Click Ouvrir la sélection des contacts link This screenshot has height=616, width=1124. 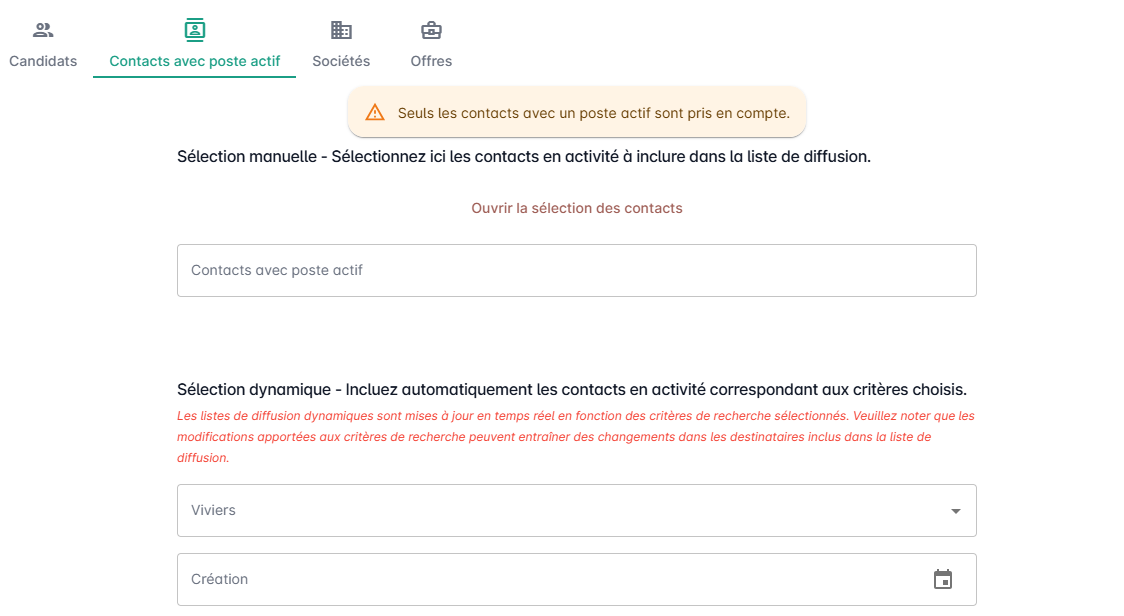click(577, 208)
